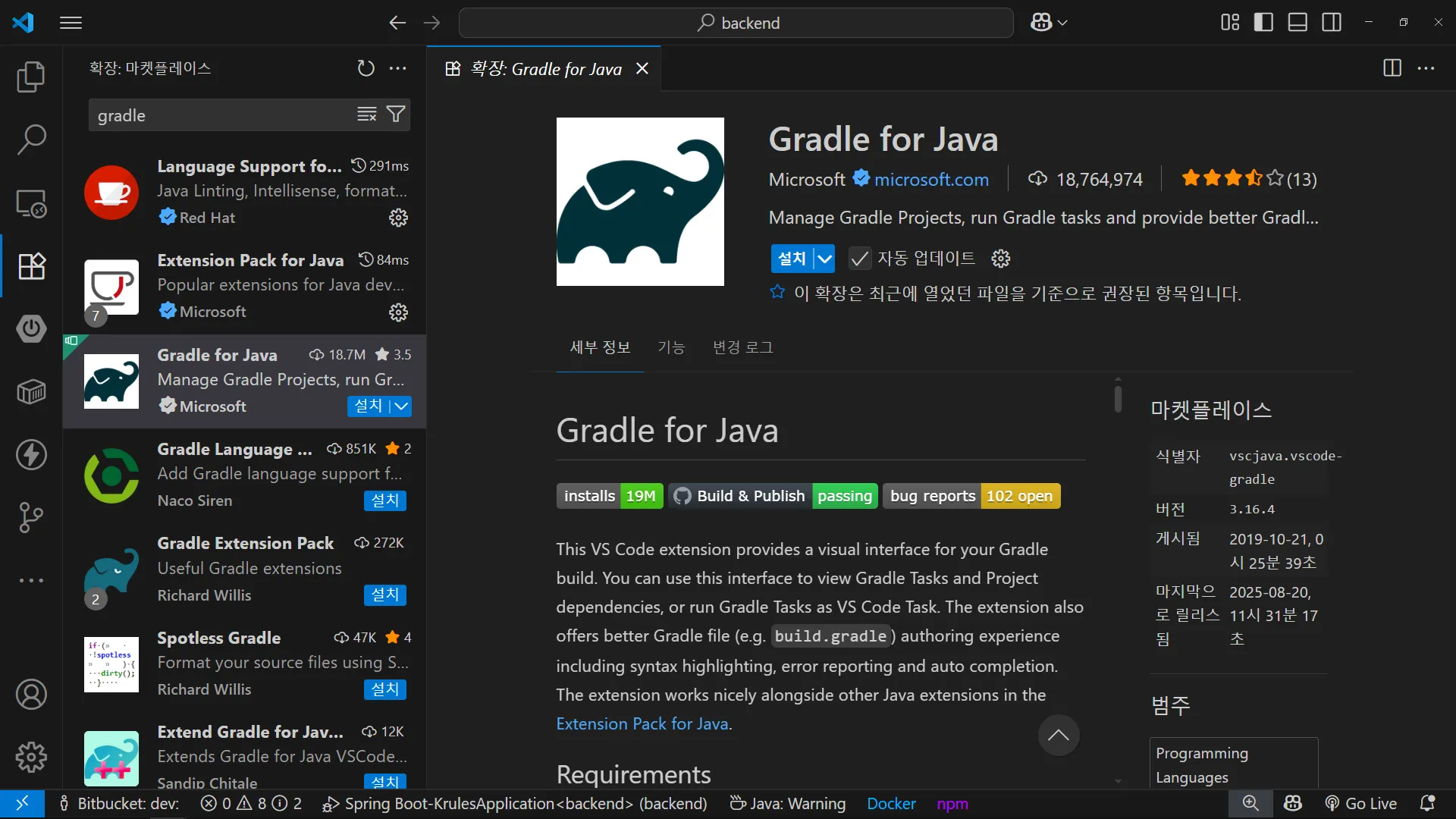Install Gradle Language Support extension
This screenshot has width=1456, height=819.
click(x=384, y=500)
